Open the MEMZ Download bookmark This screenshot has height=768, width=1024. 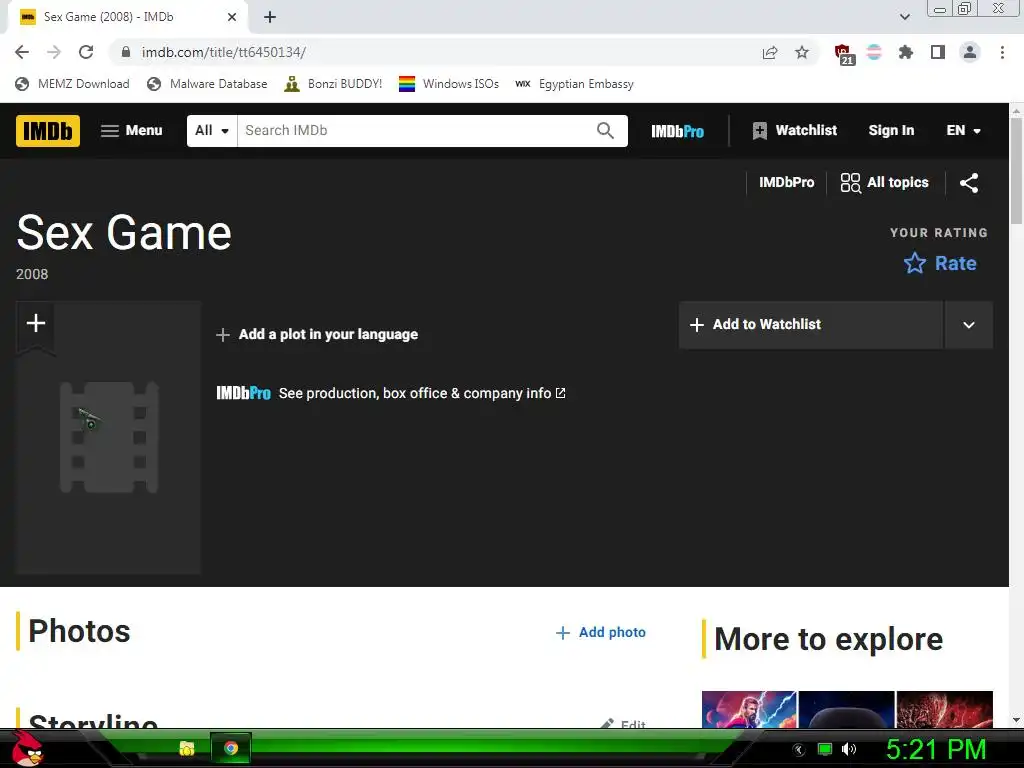pyautogui.click(x=72, y=84)
